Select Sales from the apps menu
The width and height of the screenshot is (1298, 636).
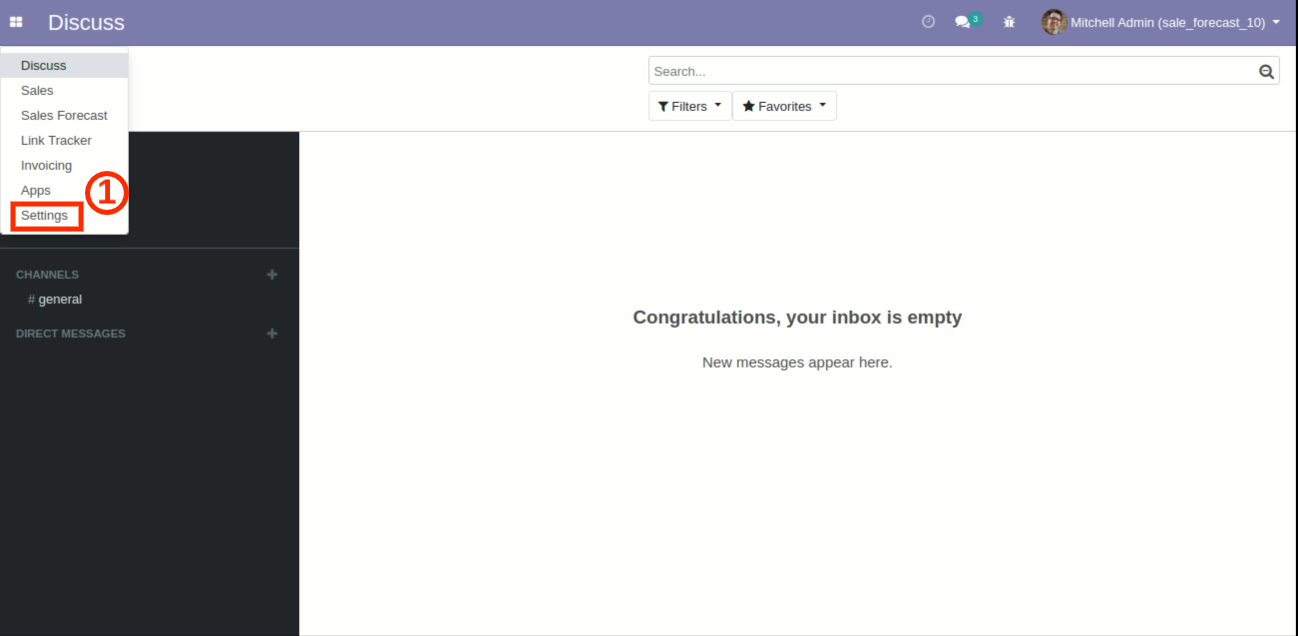37,91
